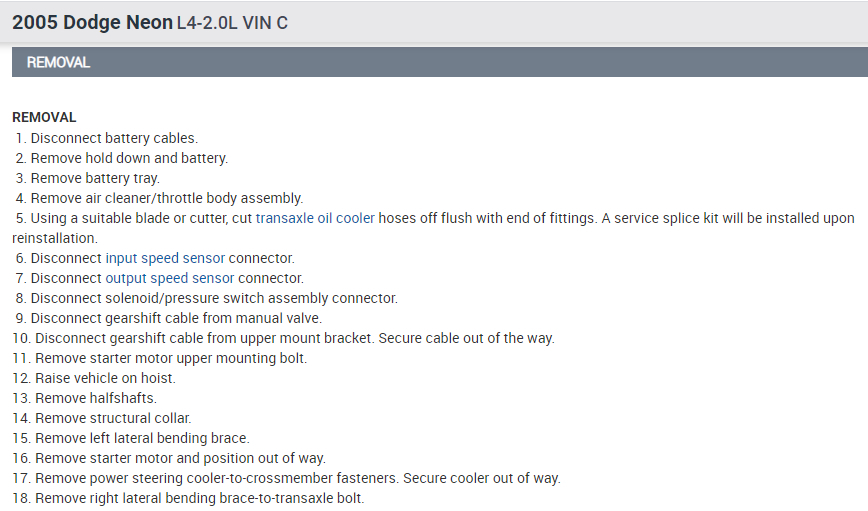Click step 11 starter motor upper mounting bolt
Image resolution: width=868 pixels, height=511 pixels.
(x=171, y=358)
